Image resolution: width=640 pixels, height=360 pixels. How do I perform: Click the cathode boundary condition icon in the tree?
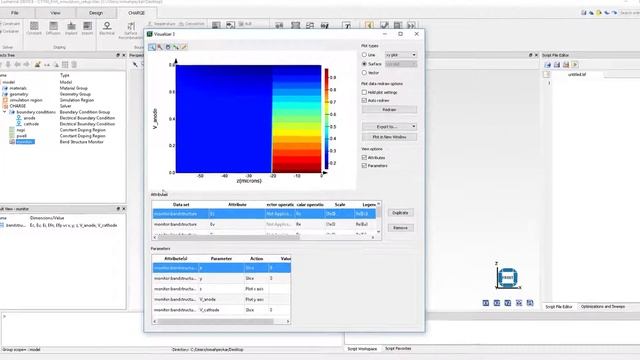19,124
